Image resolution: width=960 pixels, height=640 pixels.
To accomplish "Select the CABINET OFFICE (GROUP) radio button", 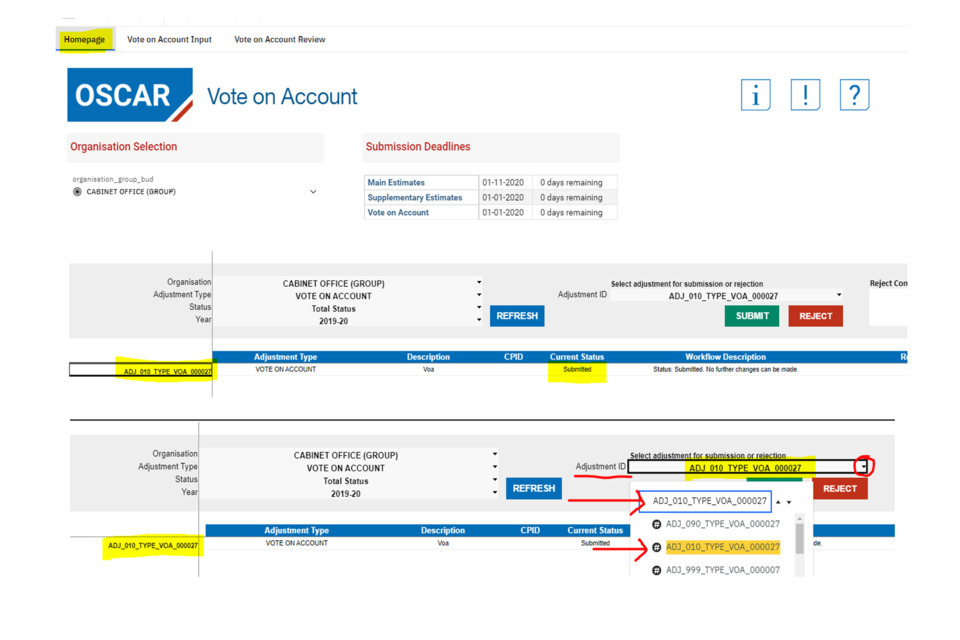I will point(77,192).
